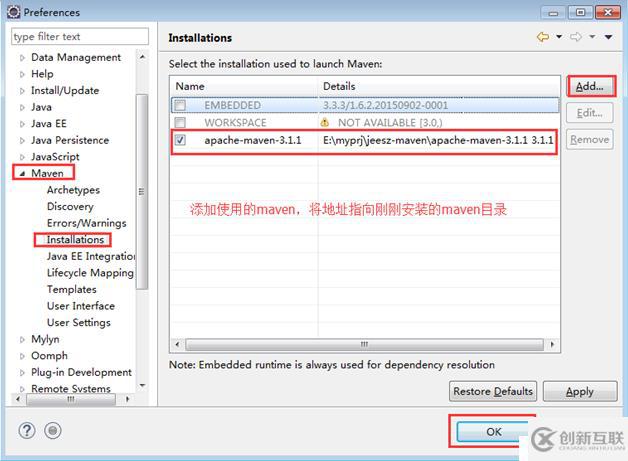The width and height of the screenshot is (628, 461).
Task: Click the Remove button
Action: (x=590, y=139)
